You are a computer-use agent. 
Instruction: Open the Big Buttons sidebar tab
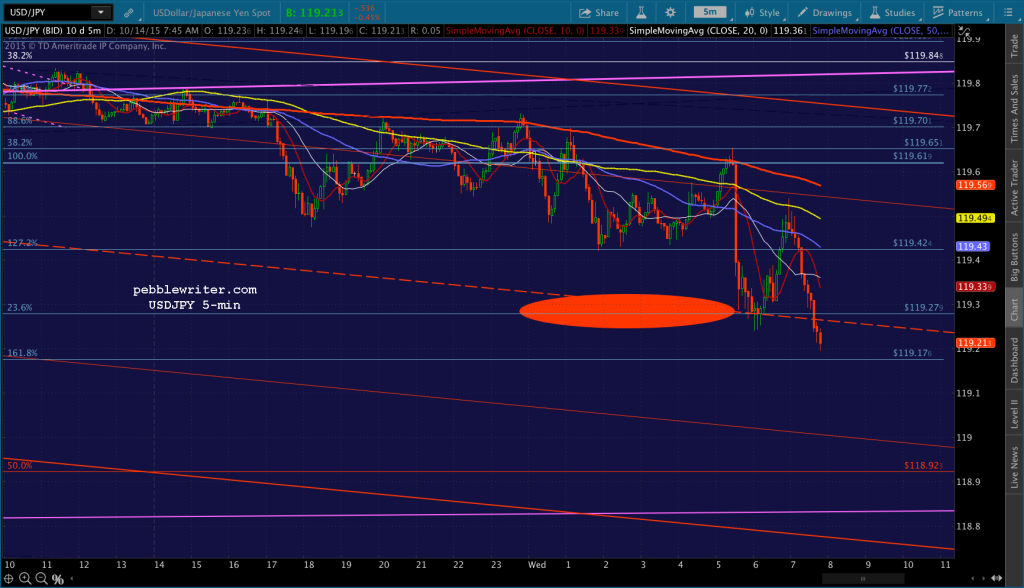tap(1014, 257)
